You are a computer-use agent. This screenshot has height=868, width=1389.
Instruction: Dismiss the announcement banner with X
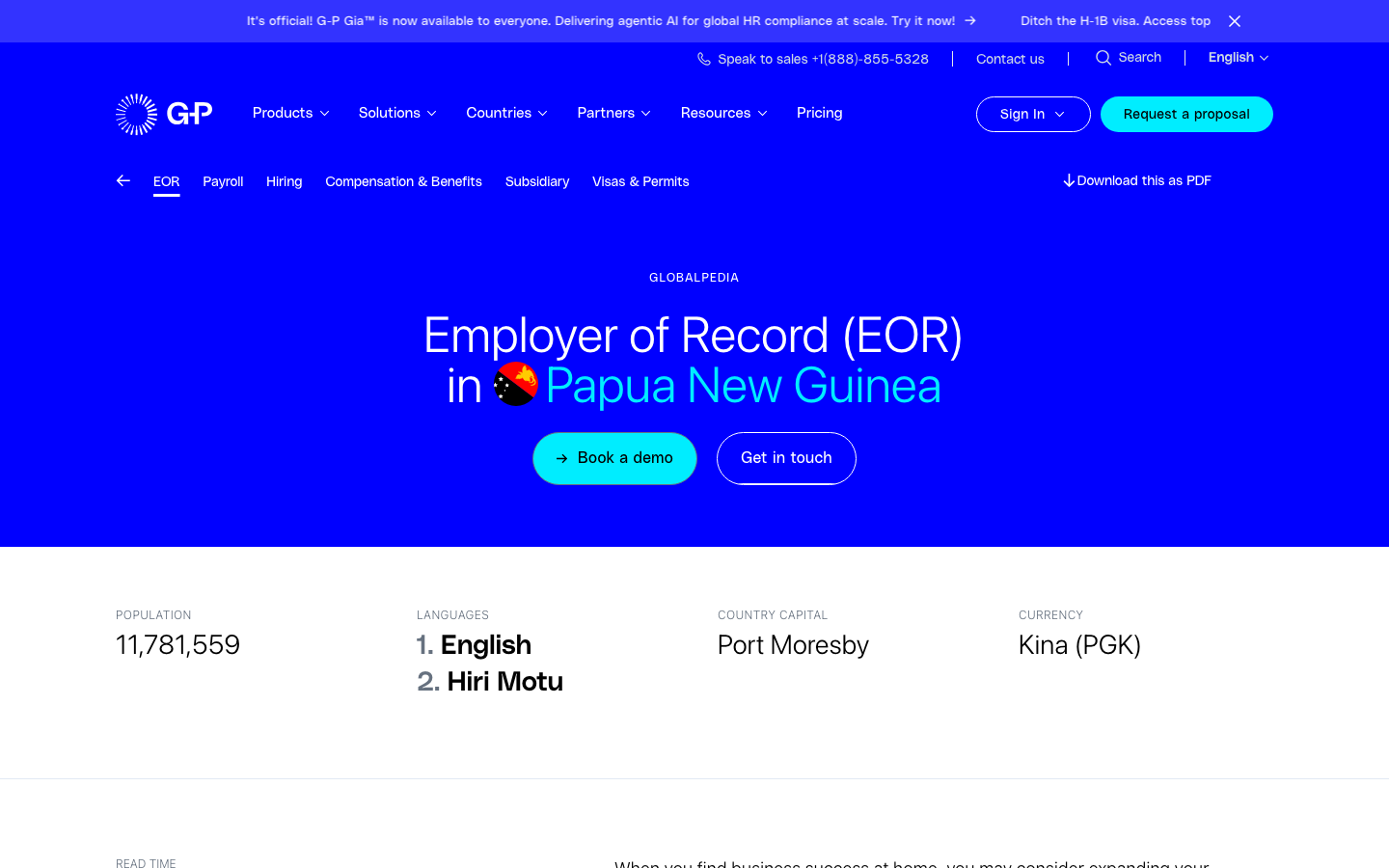tap(1235, 21)
